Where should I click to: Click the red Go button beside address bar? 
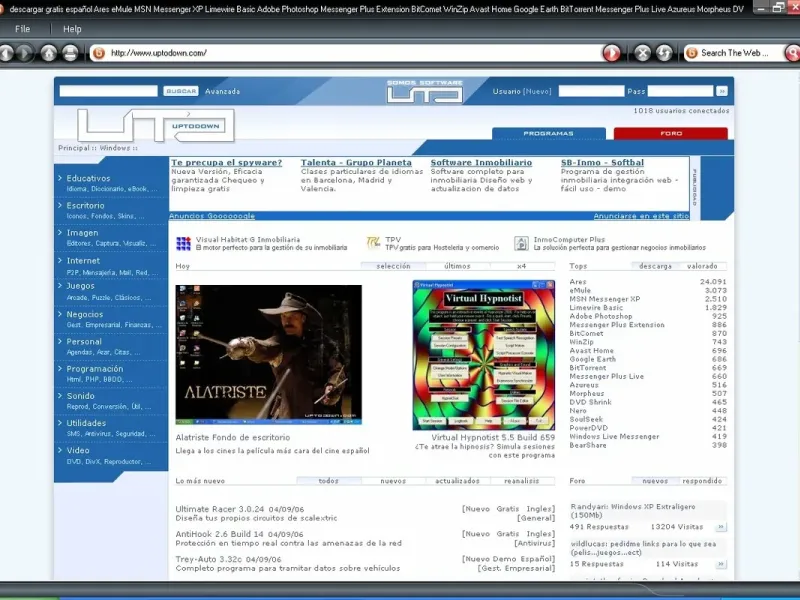pos(611,53)
